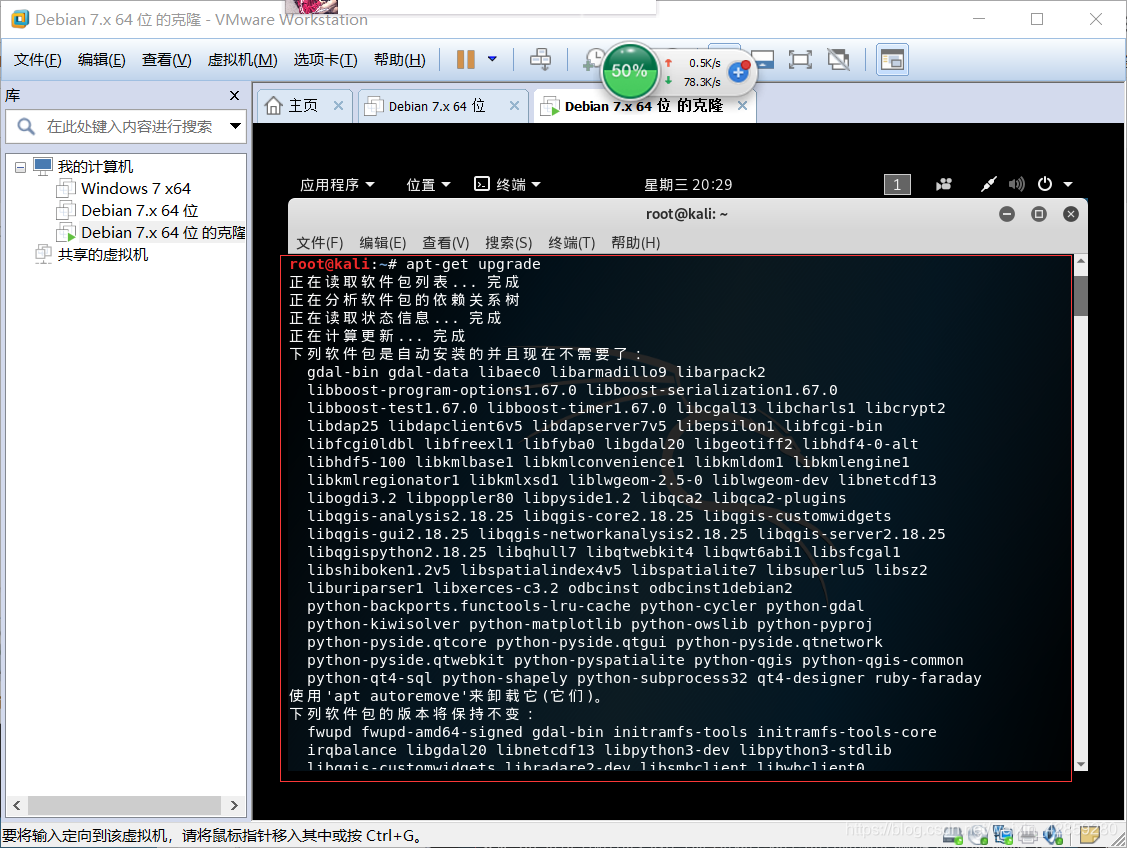Open the power options dropdown arrow beside pause
Image resolution: width=1127 pixels, height=848 pixels.
pos(492,60)
